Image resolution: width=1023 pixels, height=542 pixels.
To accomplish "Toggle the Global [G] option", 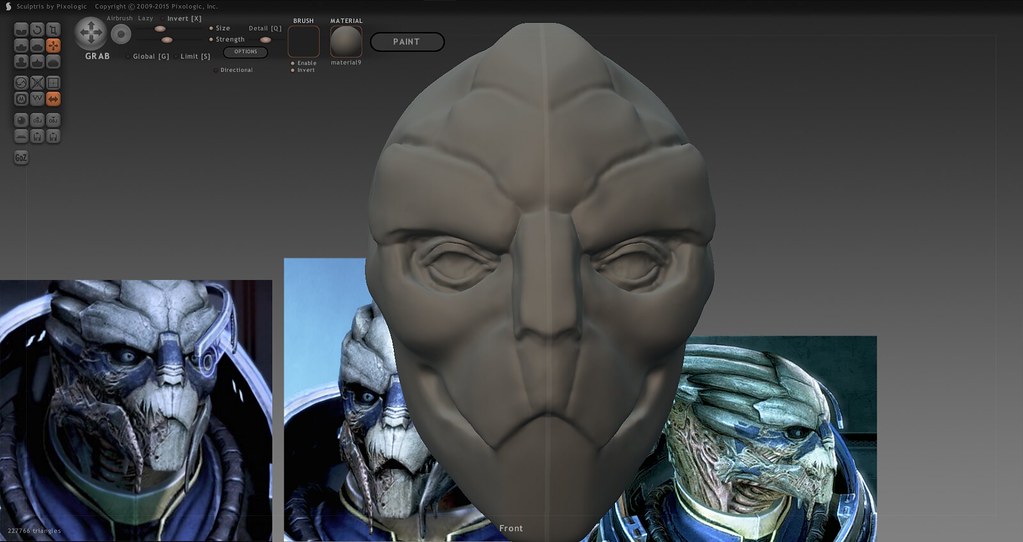I will (x=149, y=56).
